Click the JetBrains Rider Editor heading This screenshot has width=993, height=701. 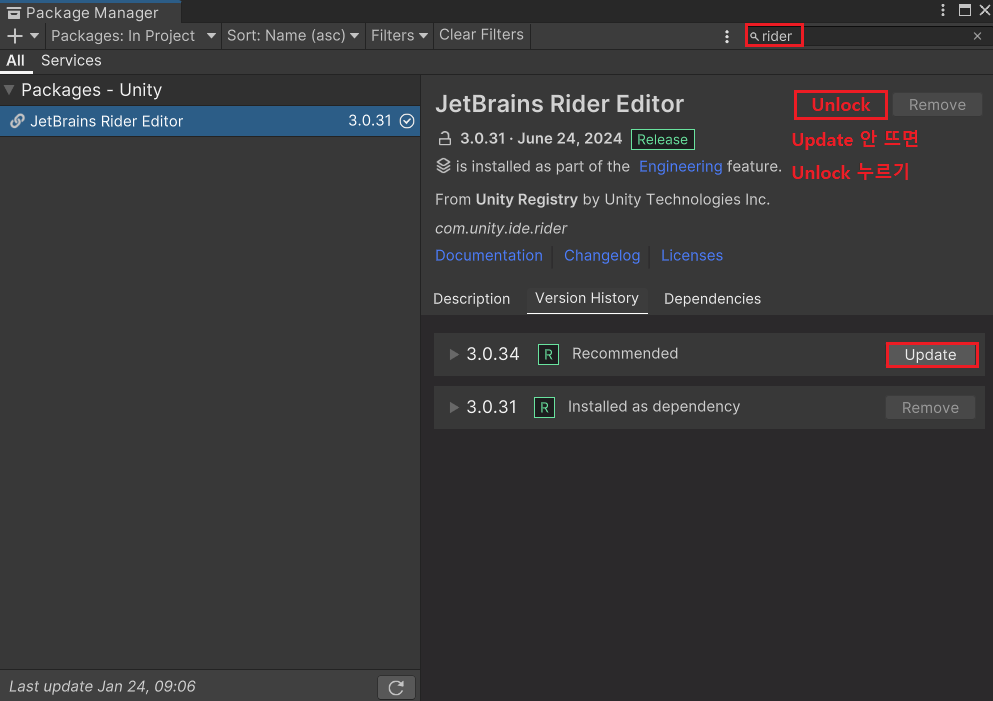point(559,104)
